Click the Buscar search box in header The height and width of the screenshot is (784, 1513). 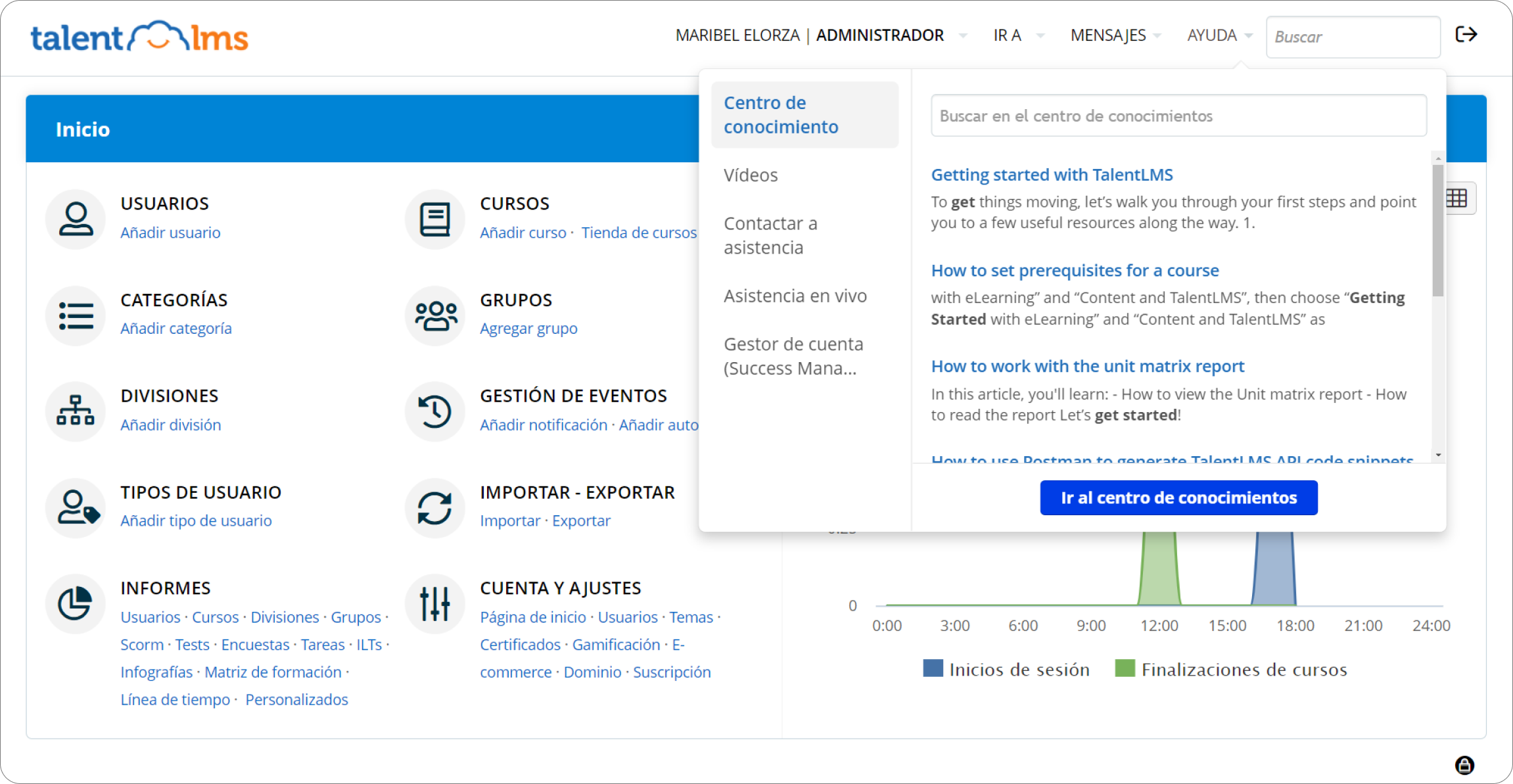[x=1353, y=37]
